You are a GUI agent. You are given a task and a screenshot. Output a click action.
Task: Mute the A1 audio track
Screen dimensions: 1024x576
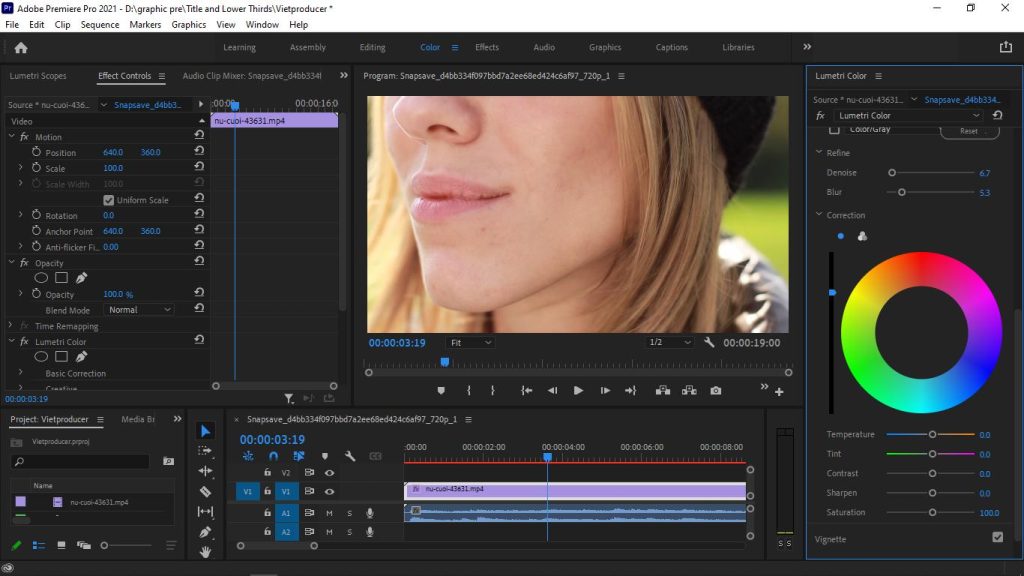(330, 513)
